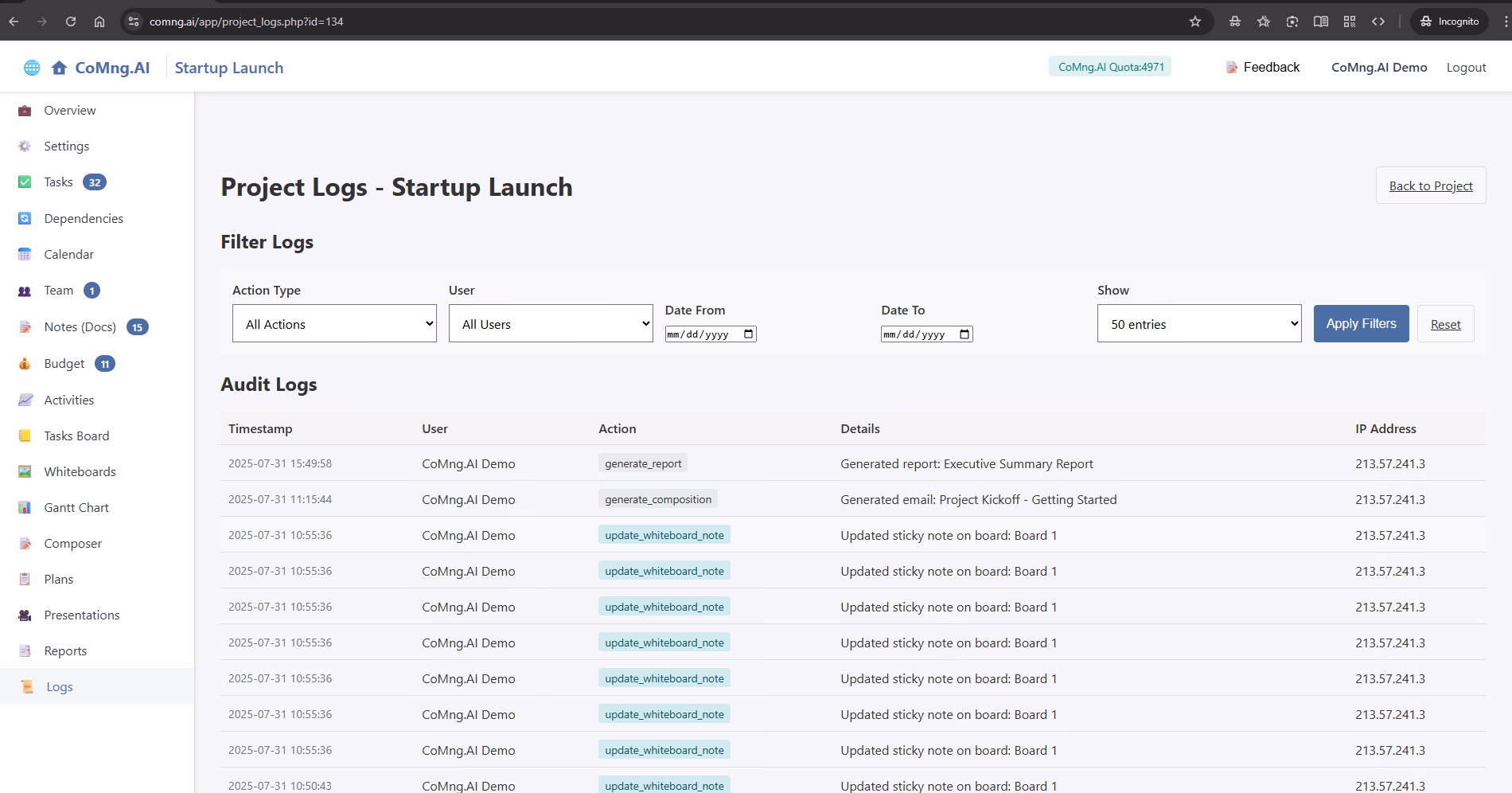The height and width of the screenshot is (793, 1512).
Task: Click the timestamp 2025-07-31 15:49:58
Action: [x=280, y=463]
